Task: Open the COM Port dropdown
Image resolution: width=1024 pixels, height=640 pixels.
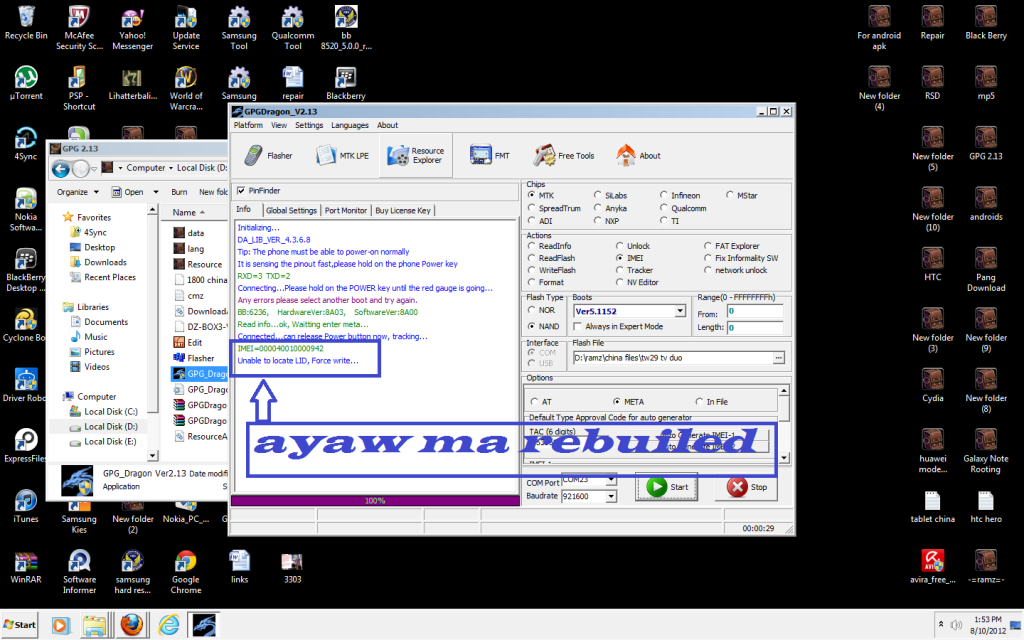Action: tap(610, 481)
